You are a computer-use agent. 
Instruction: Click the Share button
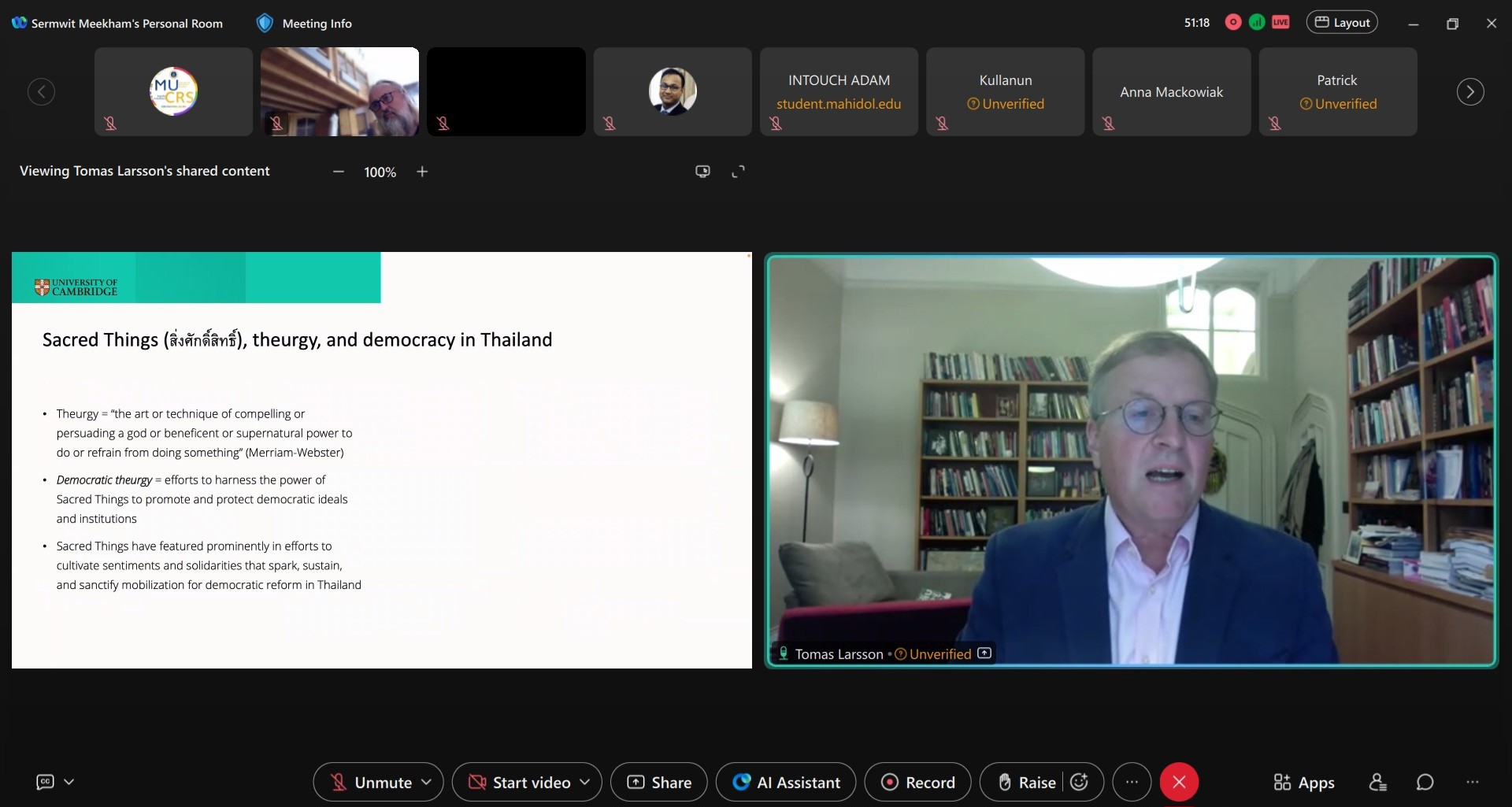pos(659,782)
